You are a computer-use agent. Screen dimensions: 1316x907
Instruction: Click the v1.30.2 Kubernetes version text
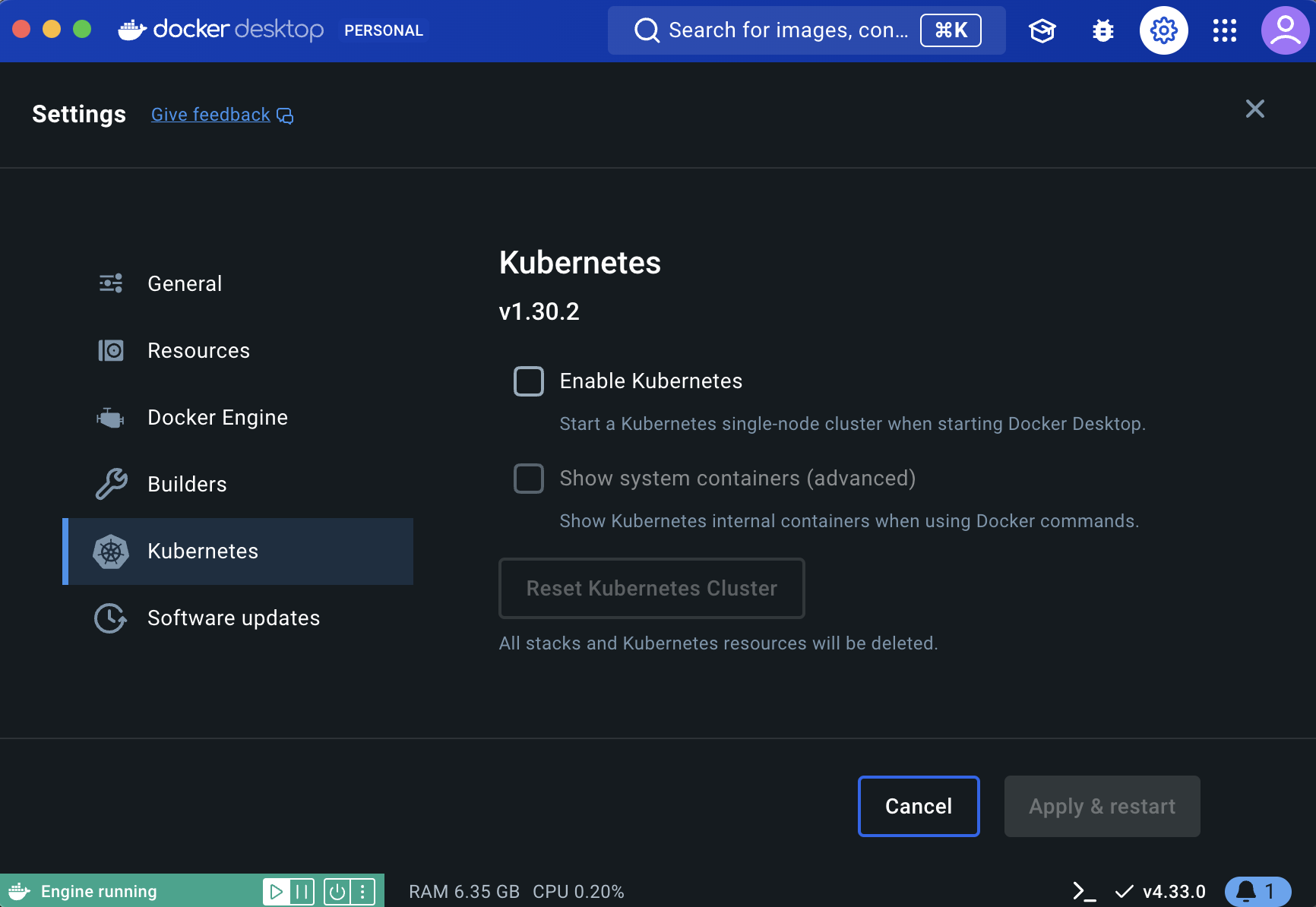click(539, 311)
